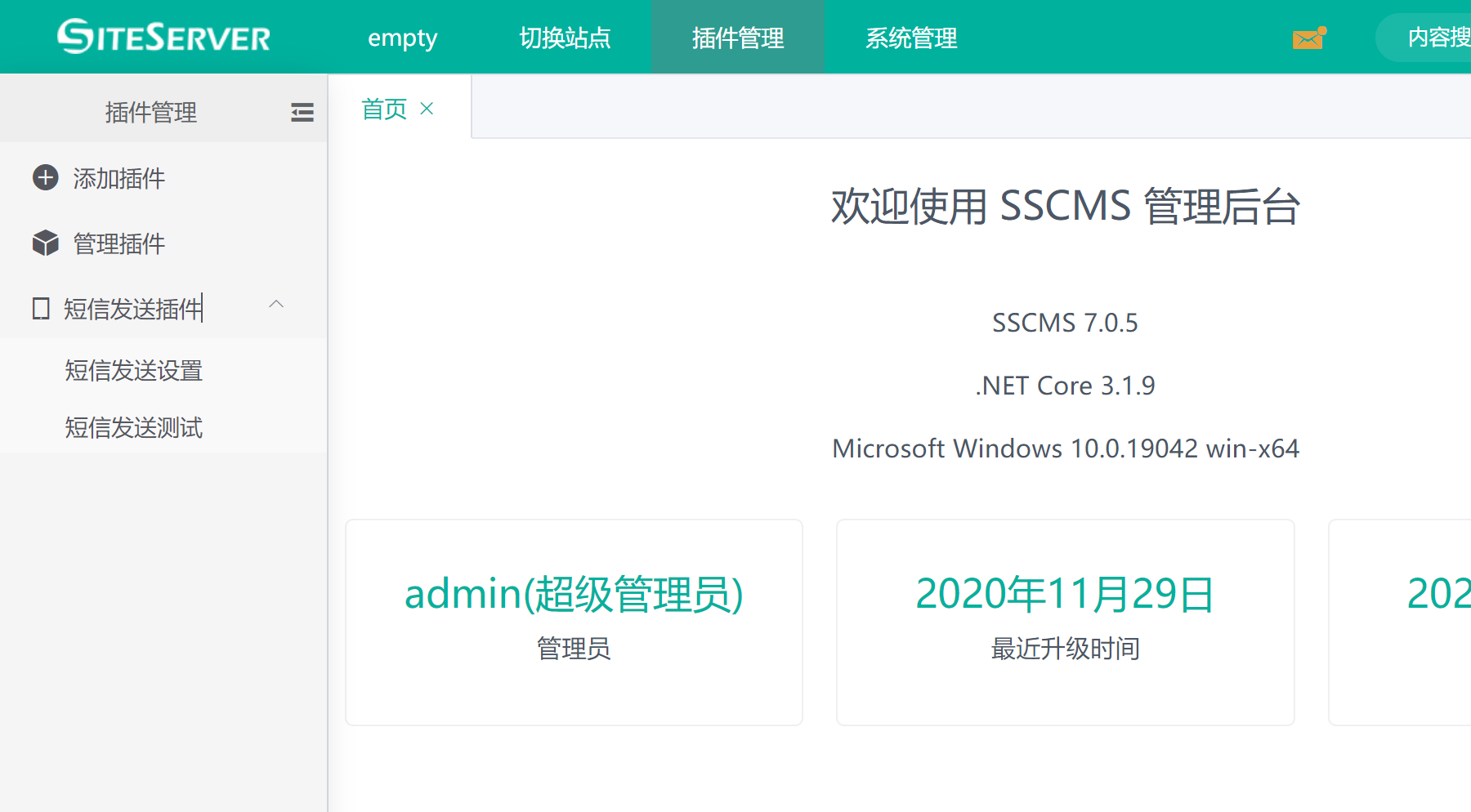Image resolution: width=1471 pixels, height=812 pixels.
Task: Click the SiteServer logo
Action: pyautogui.click(x=163, y=37)
